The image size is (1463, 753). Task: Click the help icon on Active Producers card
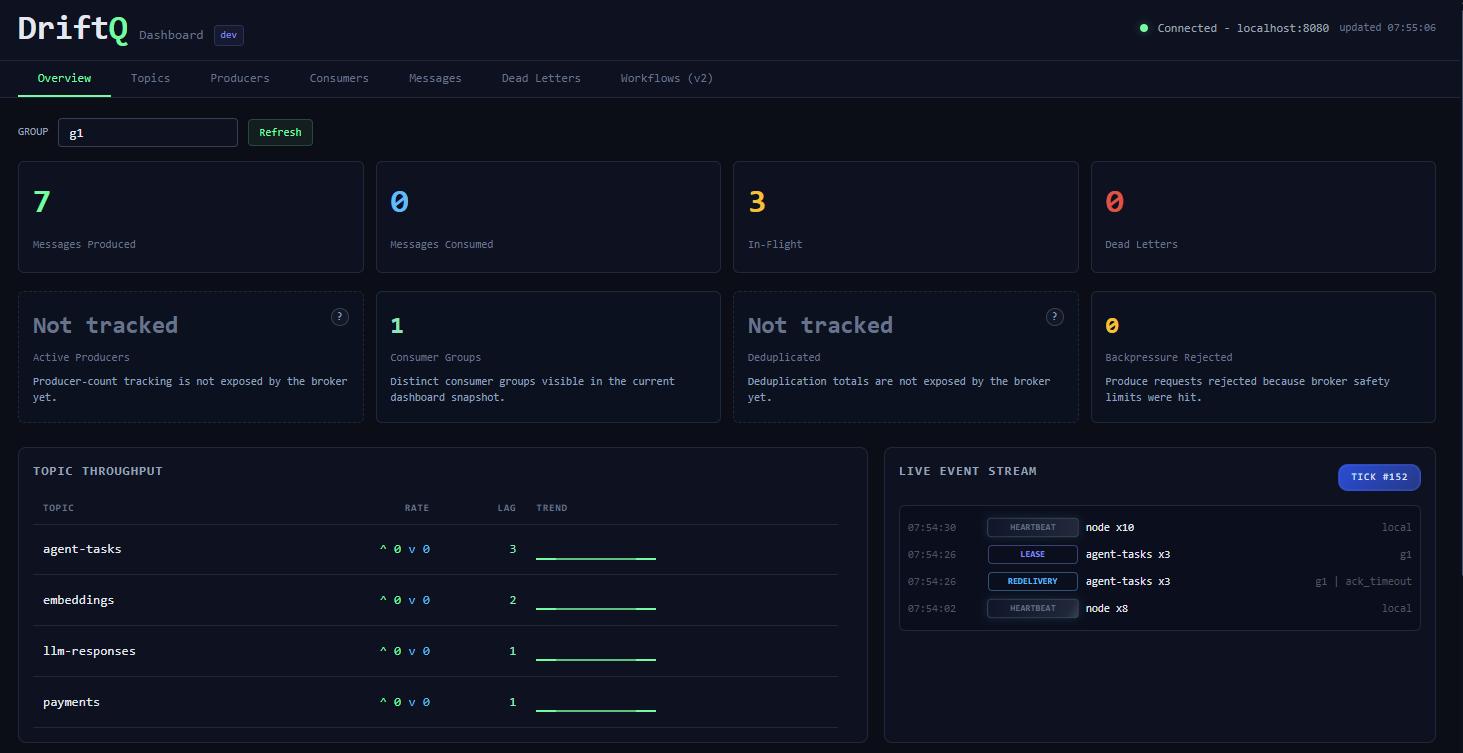pos(340,317)
